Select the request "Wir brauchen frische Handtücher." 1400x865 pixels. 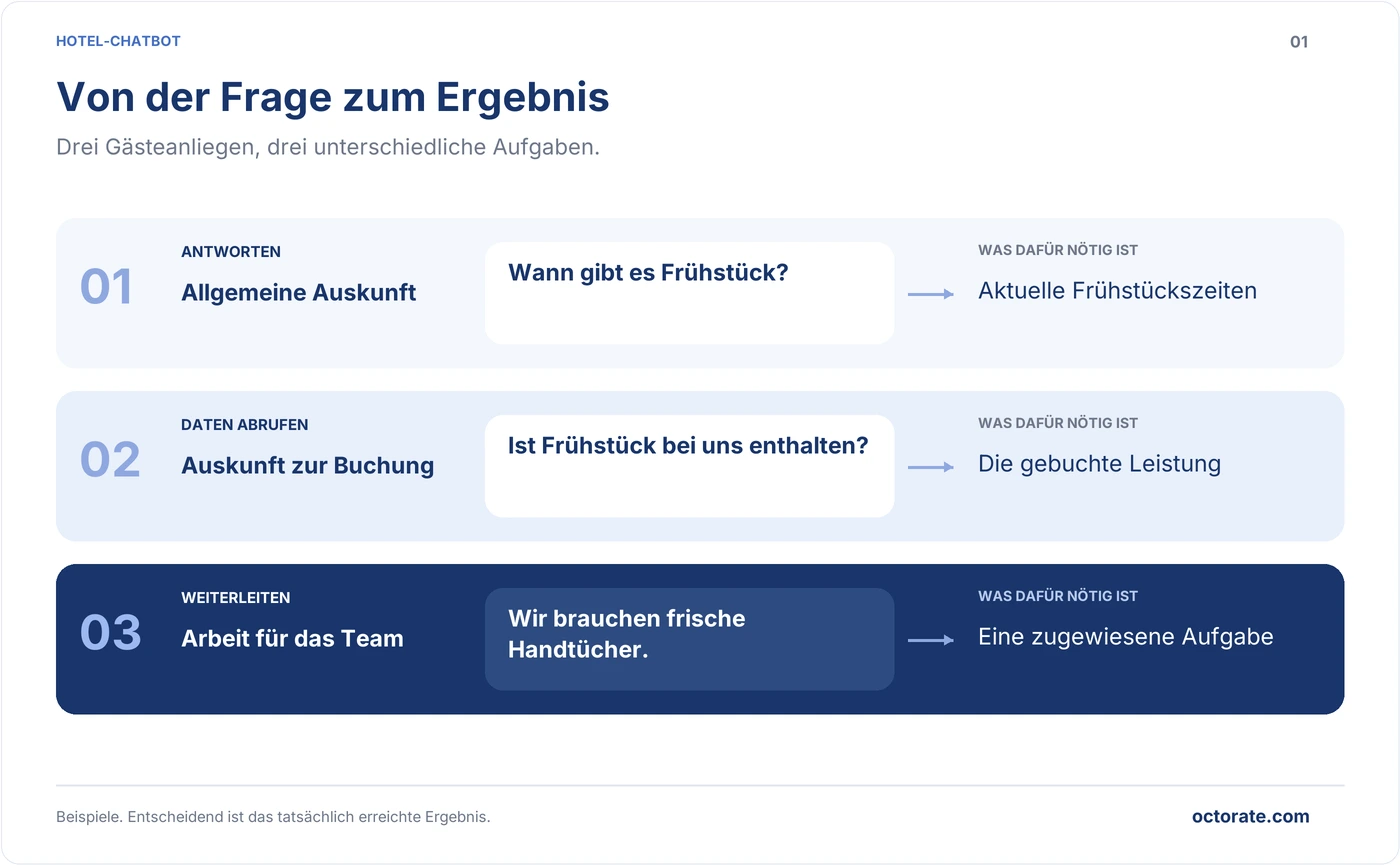coord(627,634)
